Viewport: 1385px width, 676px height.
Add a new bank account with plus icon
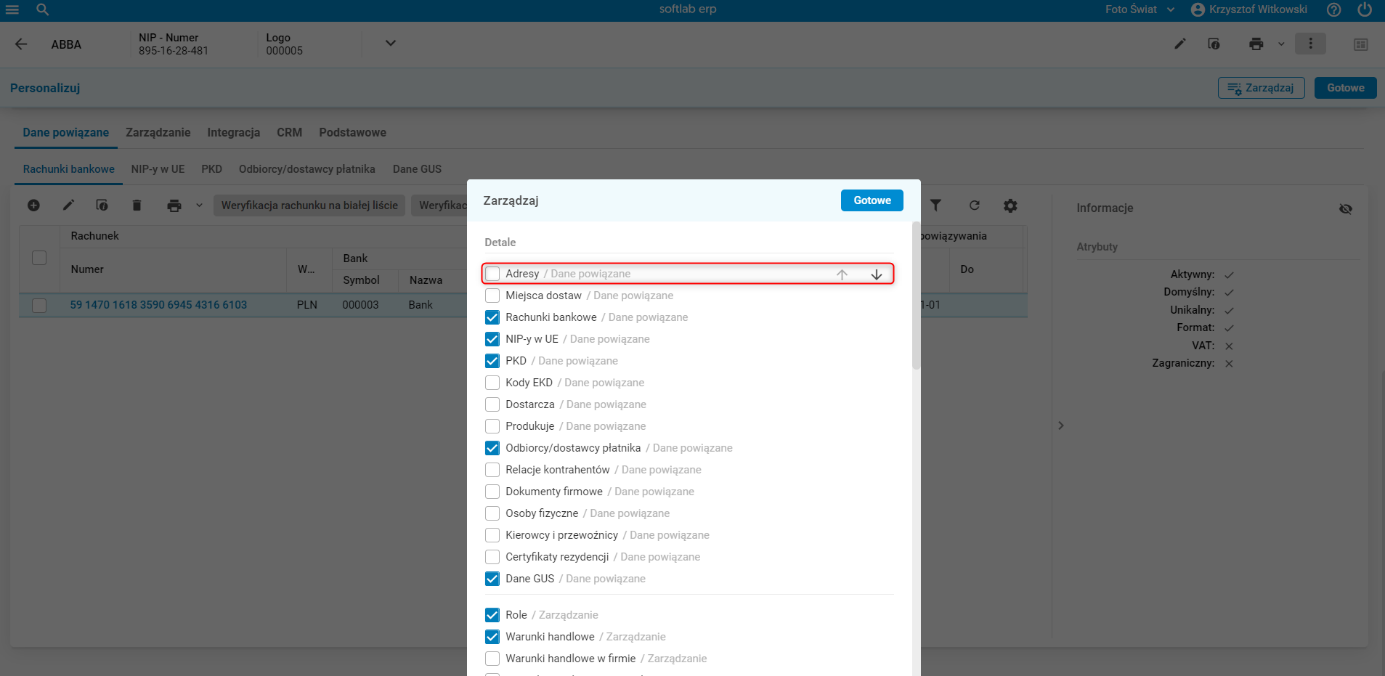tap(33, 205)
